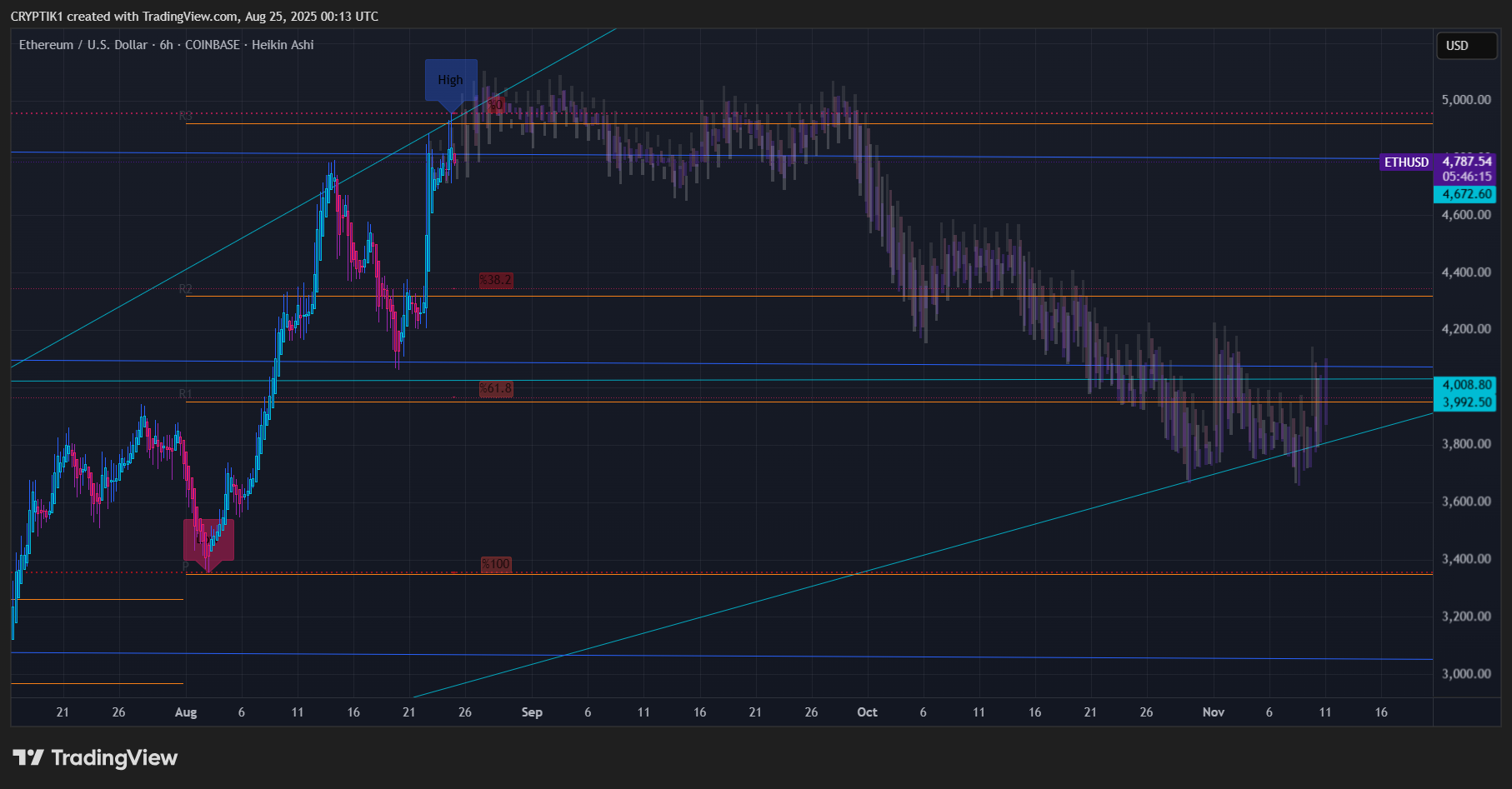1512x789 pixels.
Task: Click the R2 pivot label
Action: point(186,289)
